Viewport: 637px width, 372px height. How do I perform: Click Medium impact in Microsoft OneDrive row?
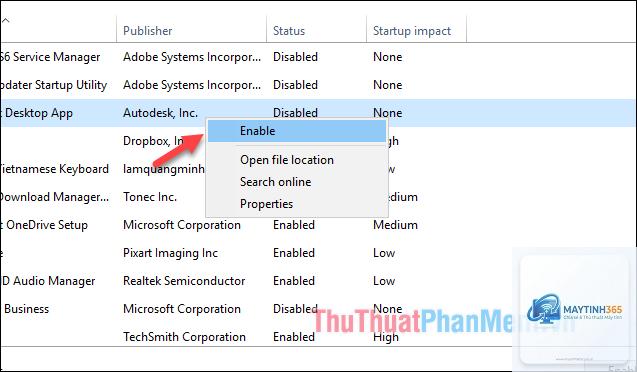click(x=395, y=225)
